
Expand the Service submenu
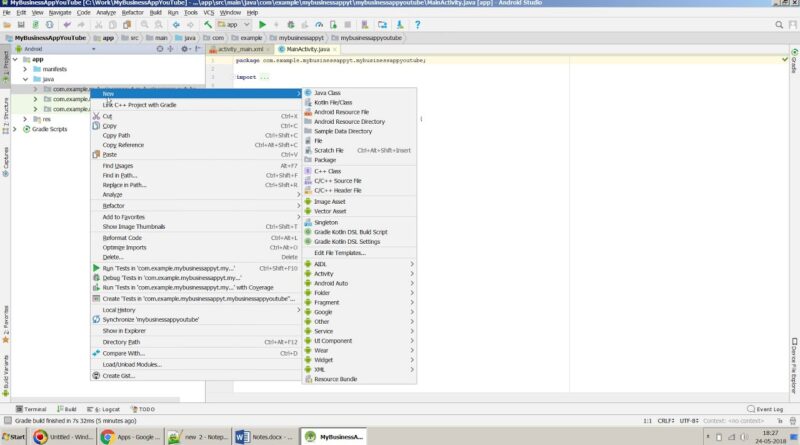click(359, 331)
